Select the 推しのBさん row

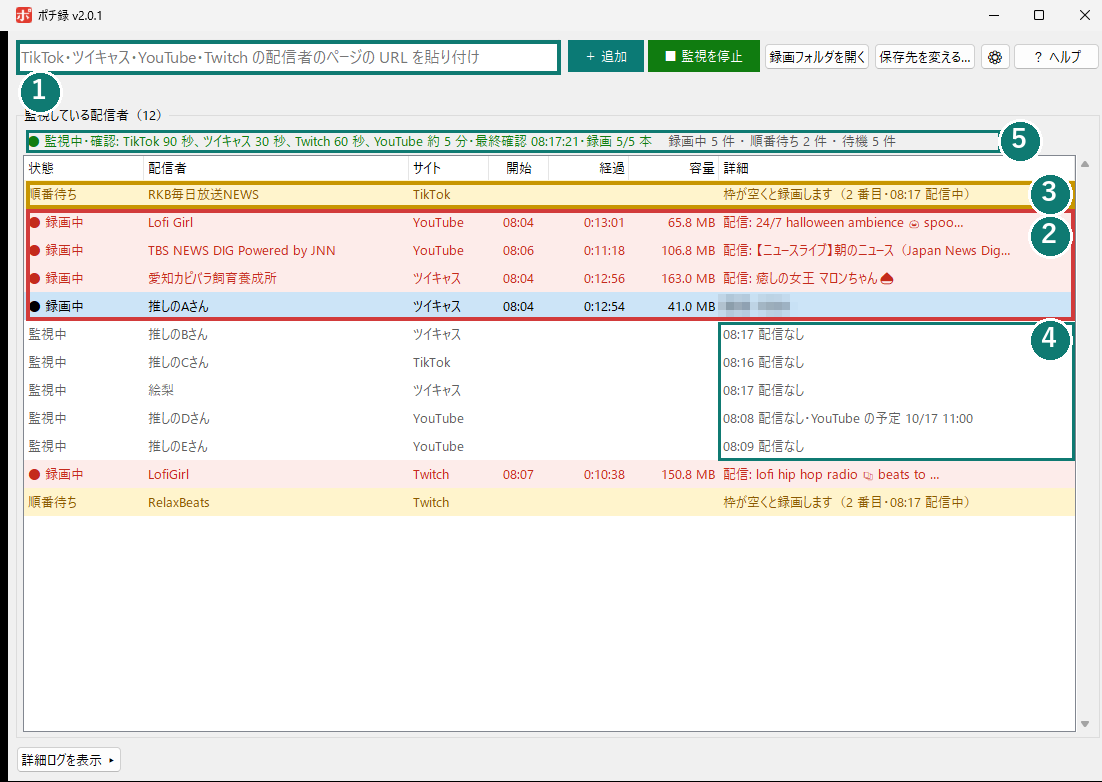coord(550,334)
